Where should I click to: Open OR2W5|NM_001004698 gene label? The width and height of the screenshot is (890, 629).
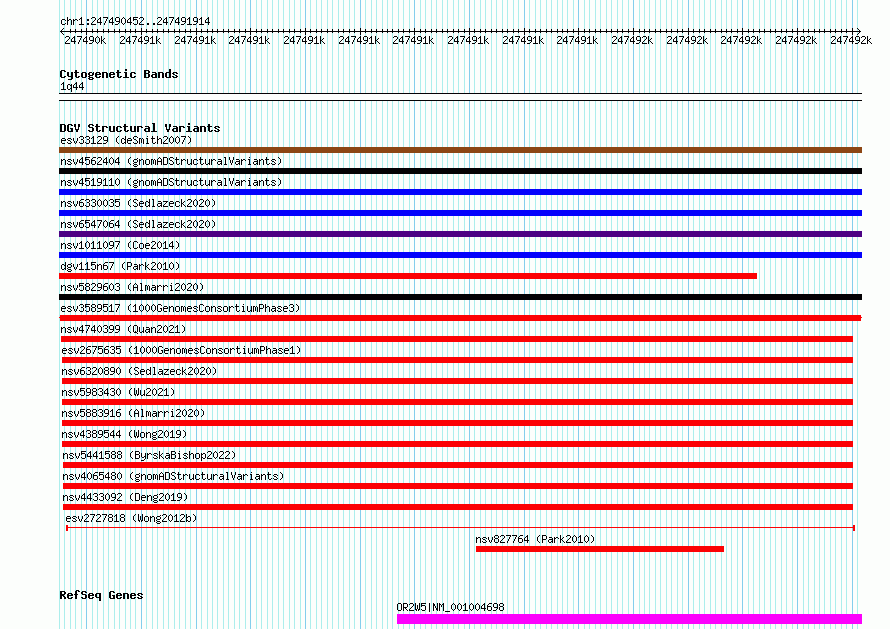coord(450,607)
